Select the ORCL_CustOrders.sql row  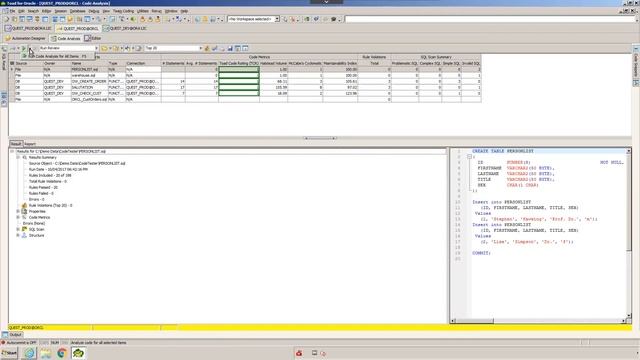coord(245,99)
